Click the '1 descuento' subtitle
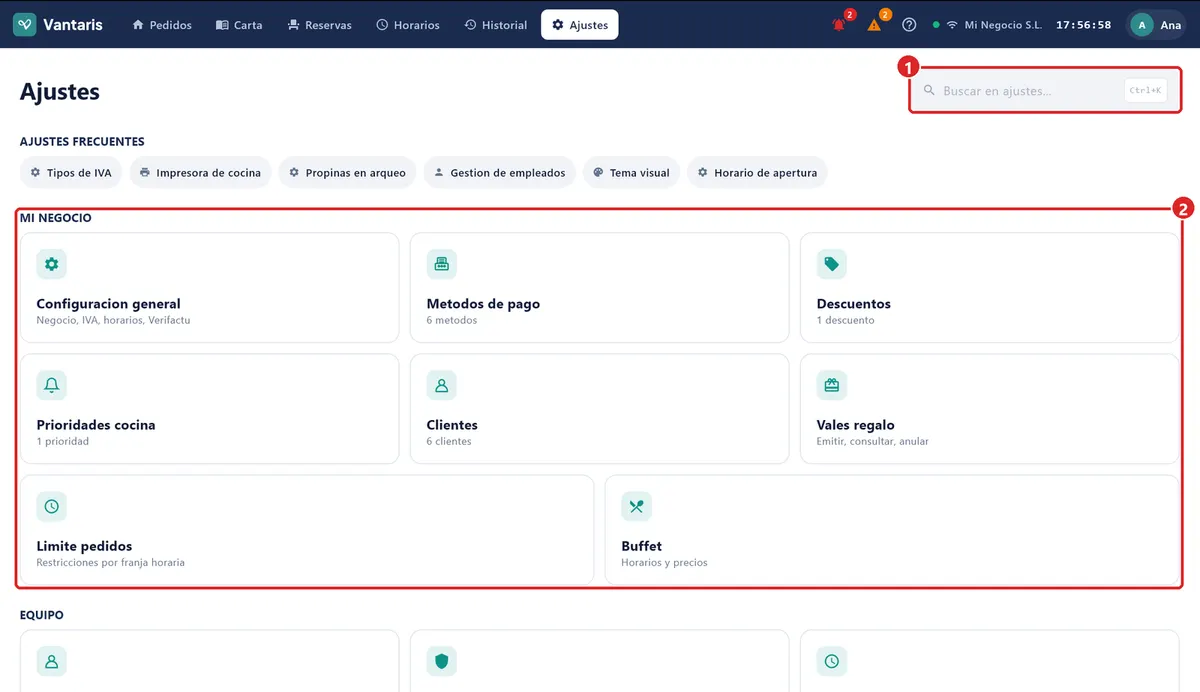The height and width of the screenshot is (692, 1200). pos(846,321)
